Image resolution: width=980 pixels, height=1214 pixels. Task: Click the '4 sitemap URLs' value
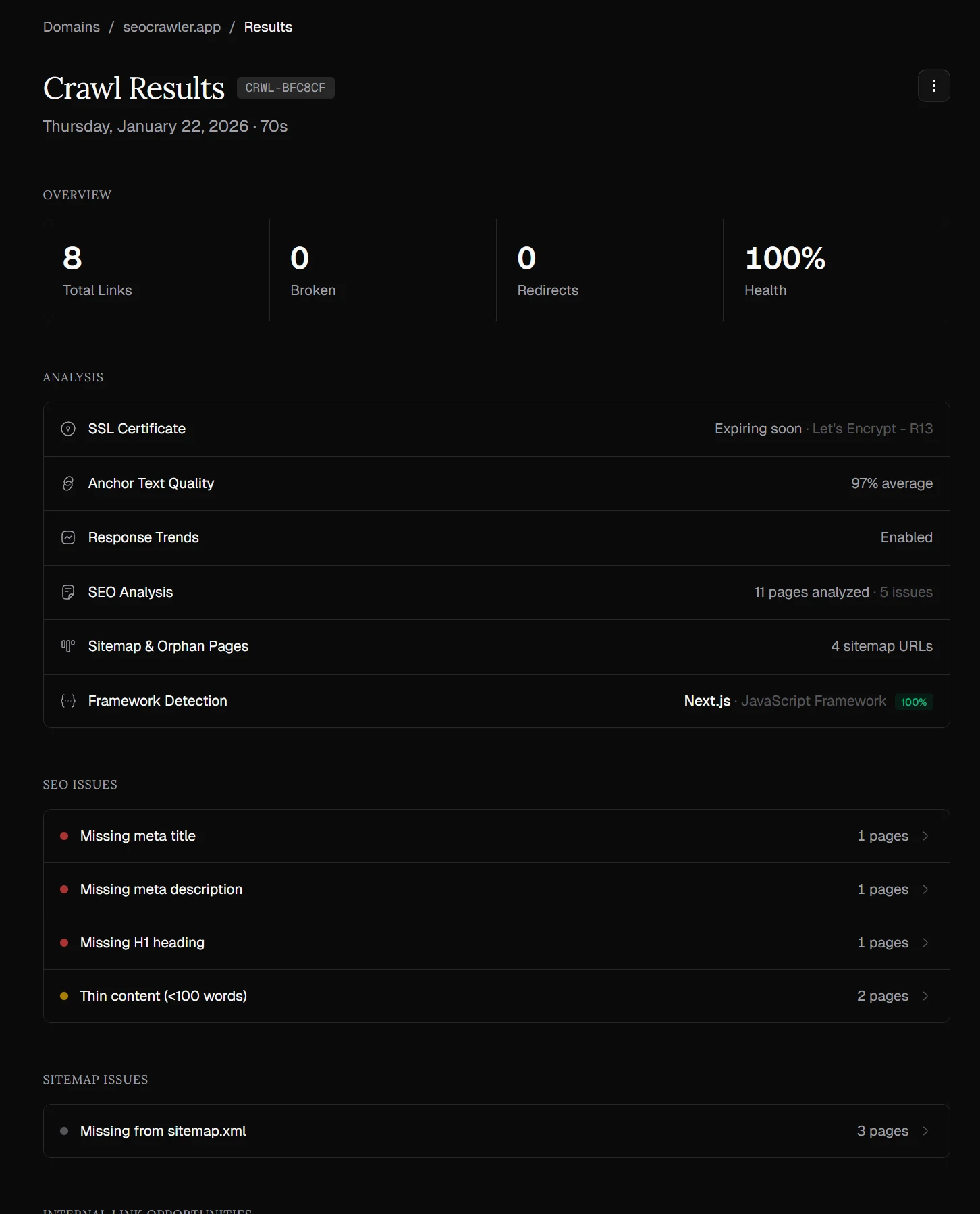881,646
